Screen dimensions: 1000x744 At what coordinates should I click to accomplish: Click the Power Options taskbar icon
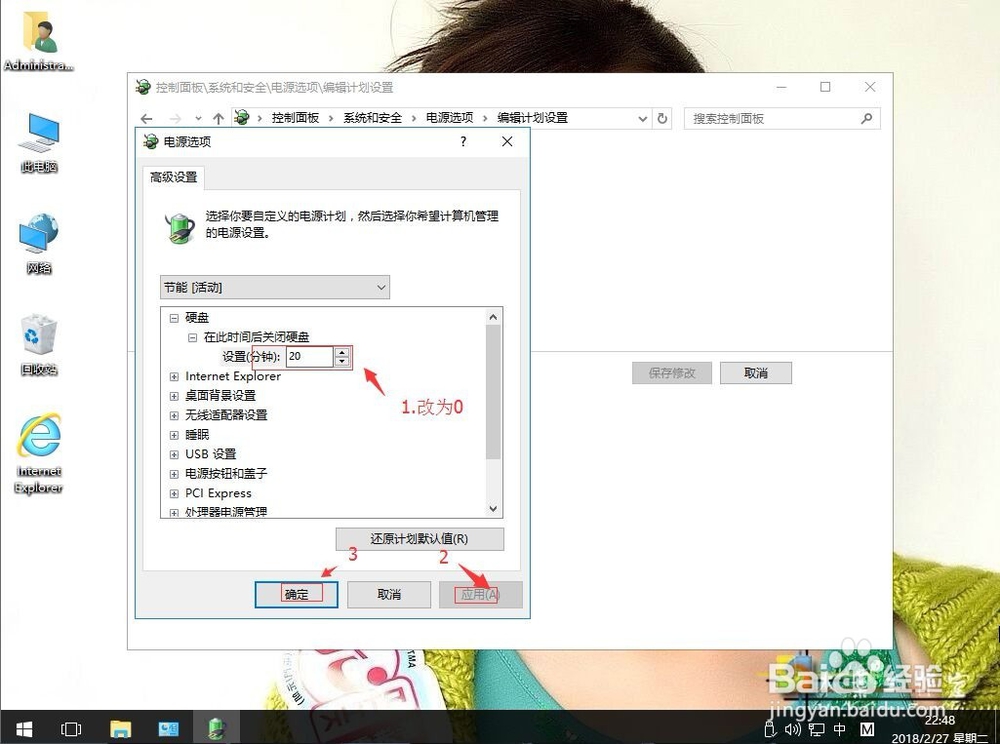pos(217,727)
